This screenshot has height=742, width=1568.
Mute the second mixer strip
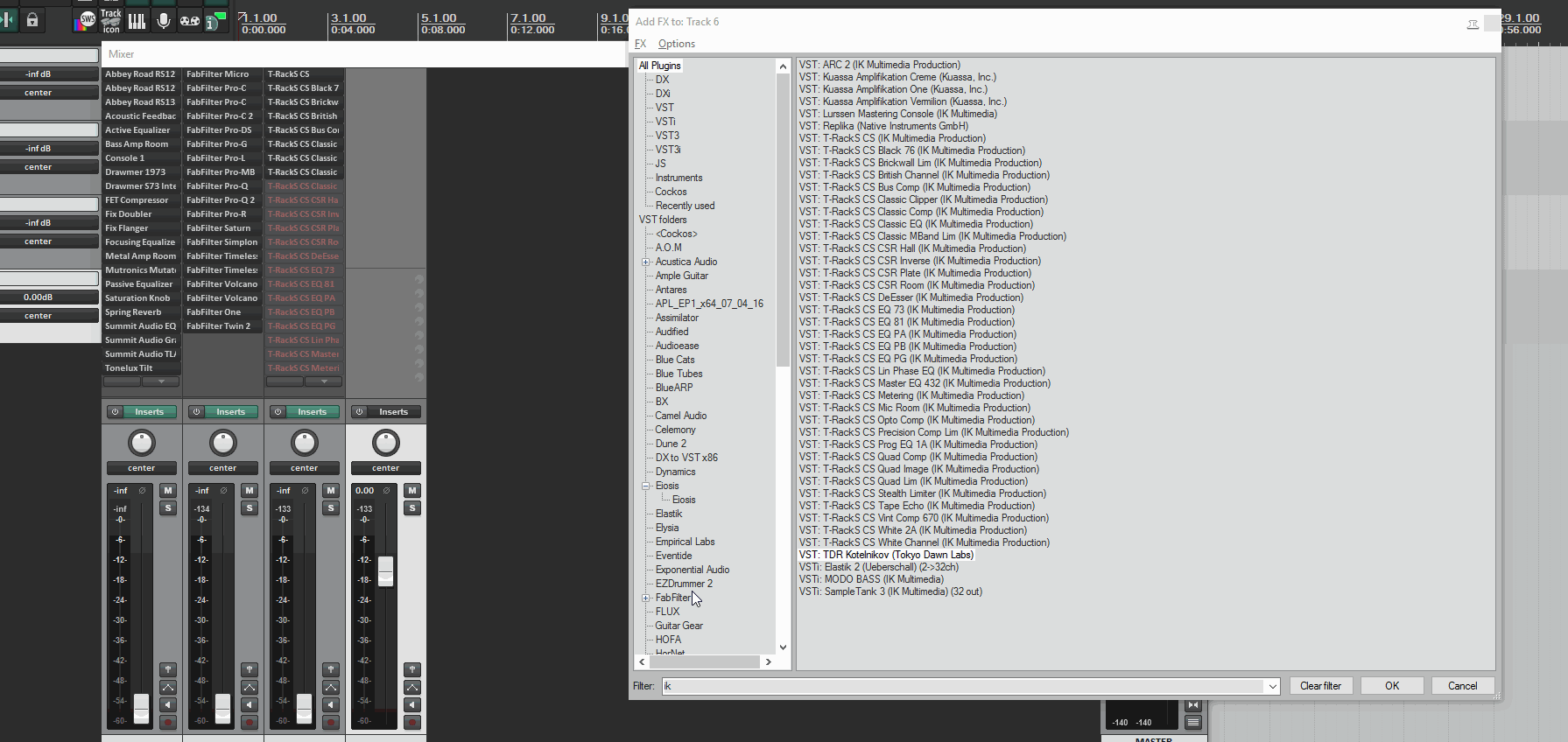point(250,491)
